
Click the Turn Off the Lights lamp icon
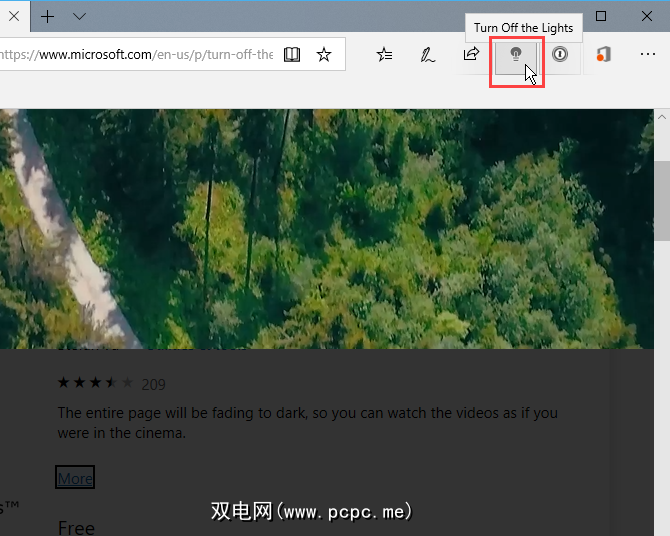click(516, 55)
